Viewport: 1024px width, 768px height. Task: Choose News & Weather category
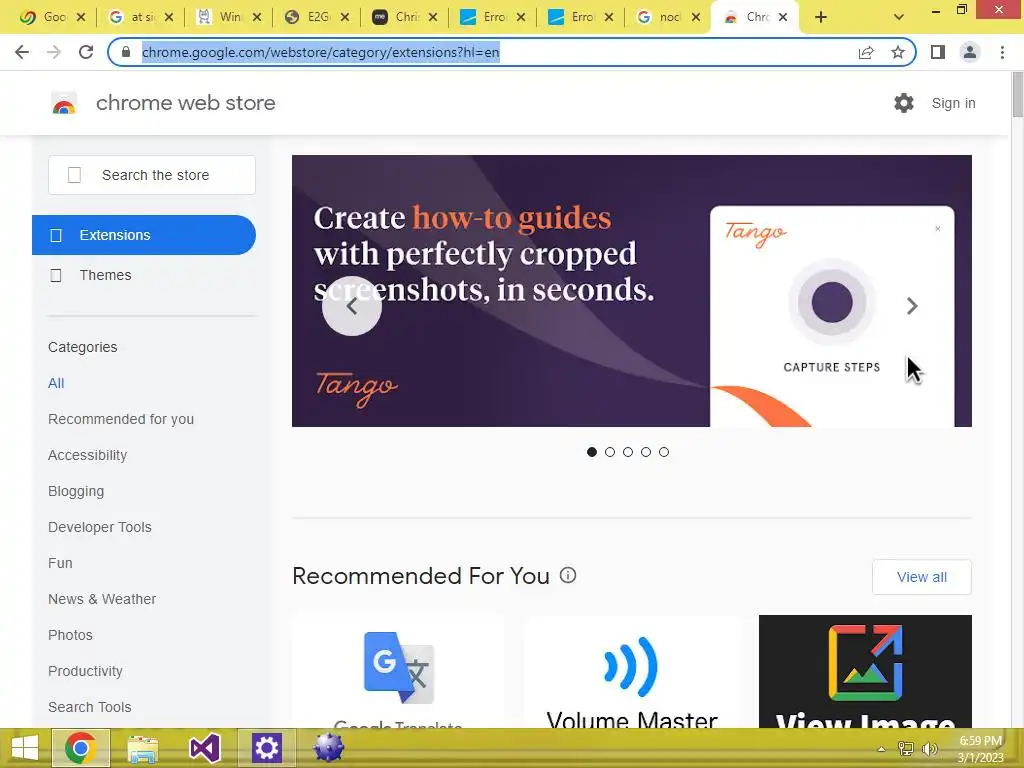102,599
